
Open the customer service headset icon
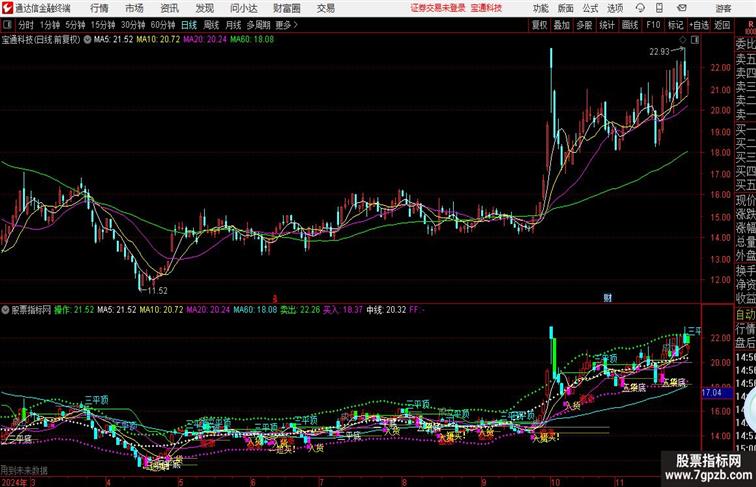pos(640,8)
